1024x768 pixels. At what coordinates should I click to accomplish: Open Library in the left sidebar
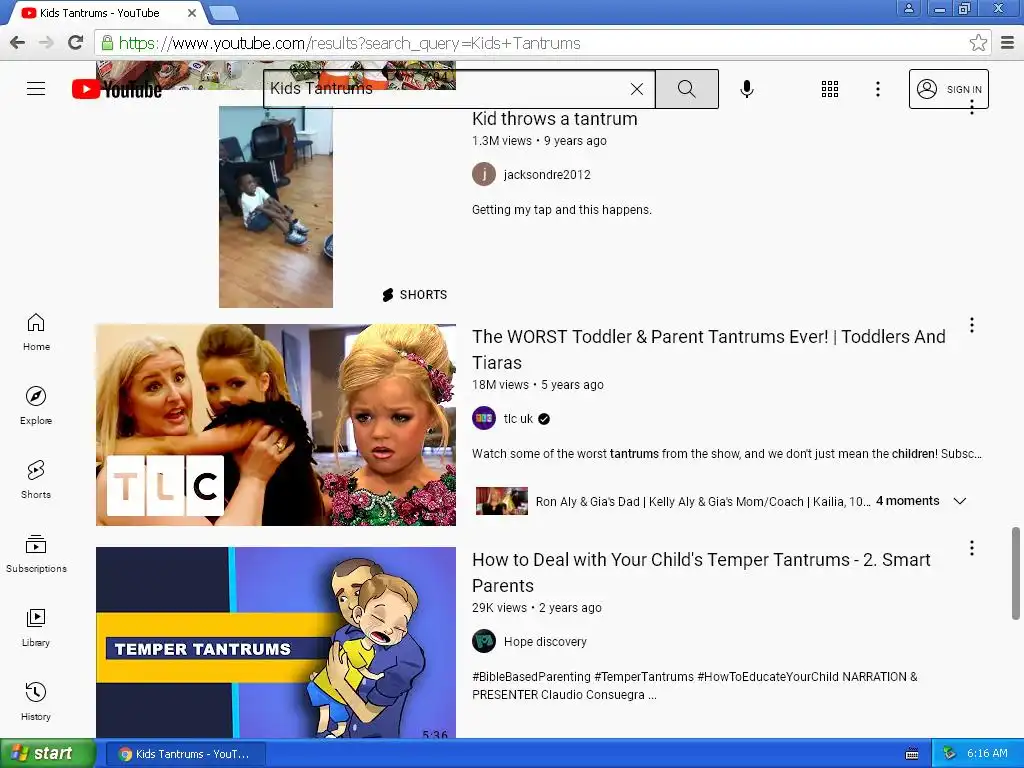(36, 628)
